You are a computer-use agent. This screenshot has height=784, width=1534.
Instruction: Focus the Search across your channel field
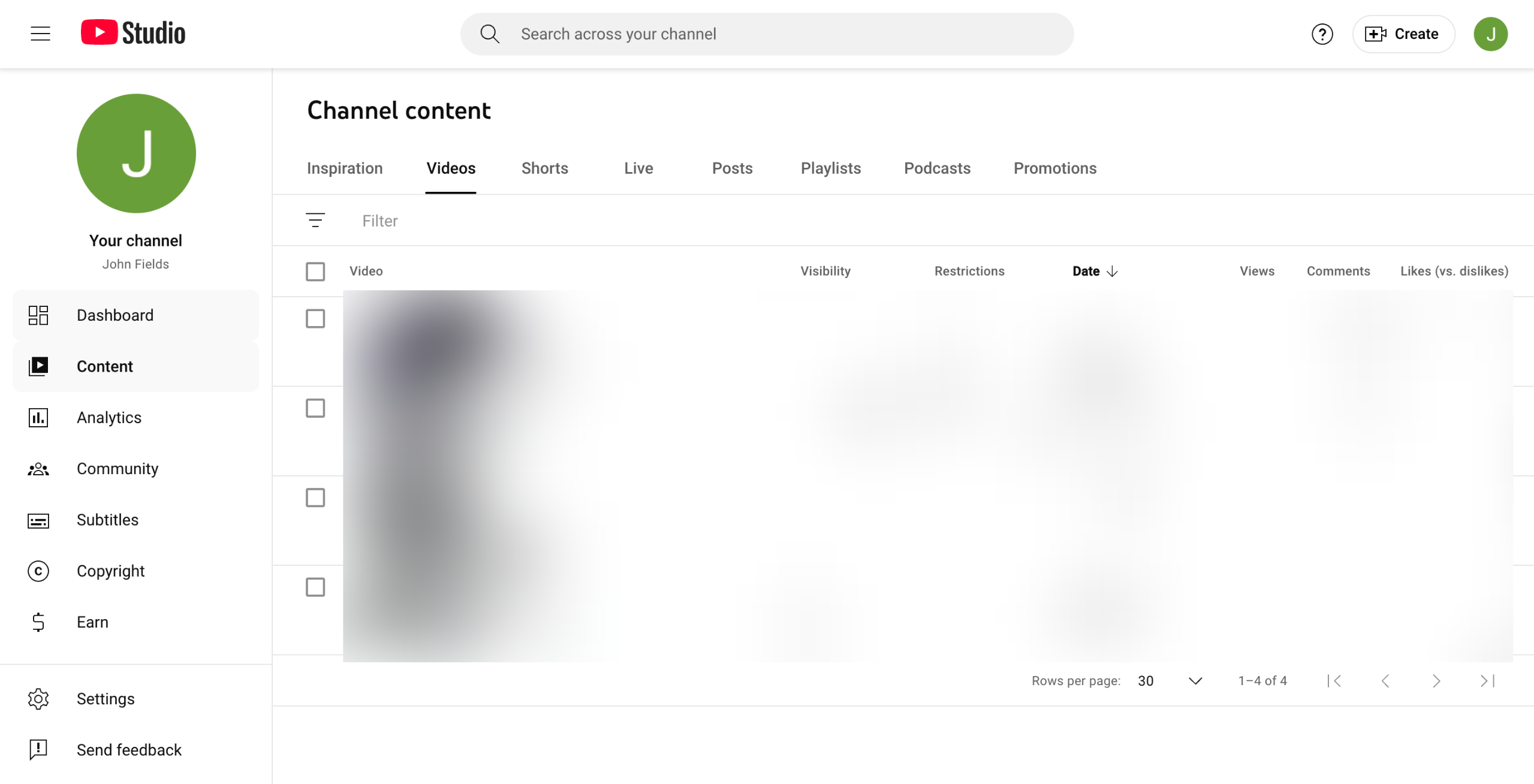pos(767,34)
